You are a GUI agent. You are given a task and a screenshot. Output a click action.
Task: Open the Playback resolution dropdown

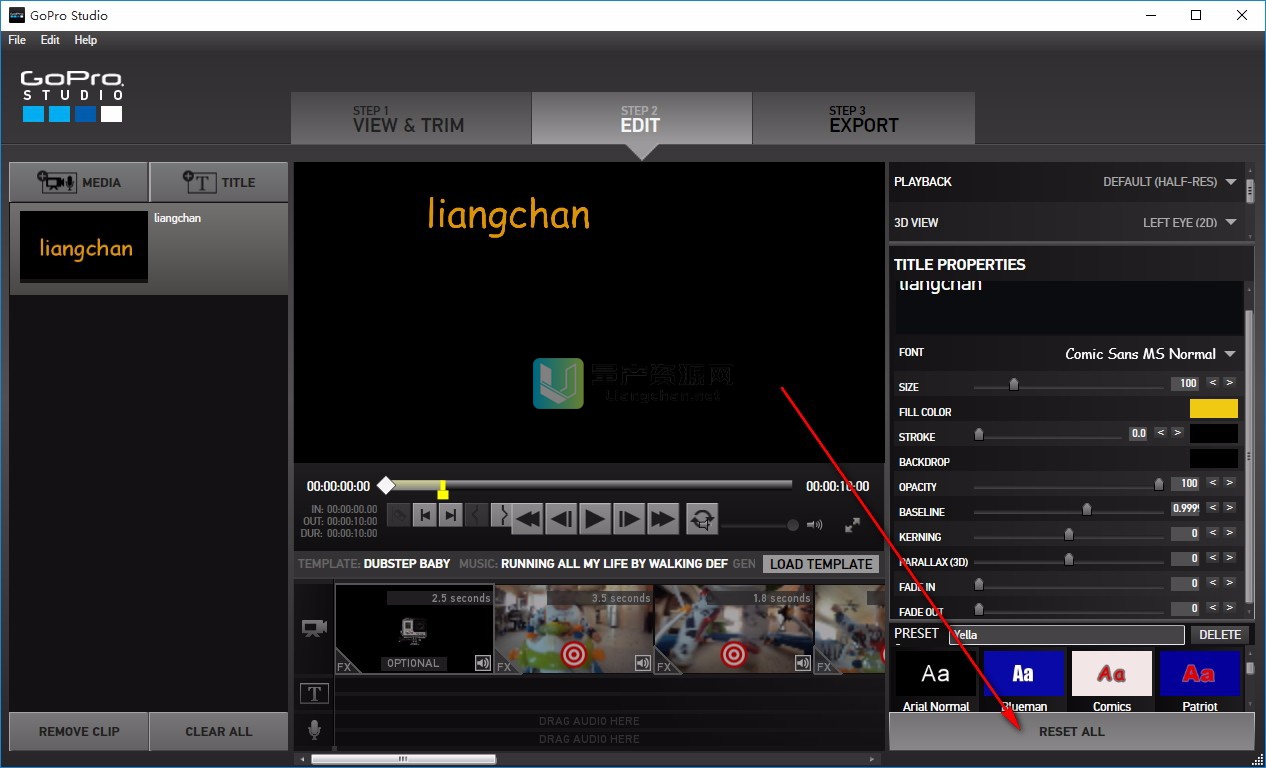tap(1170, 182)
